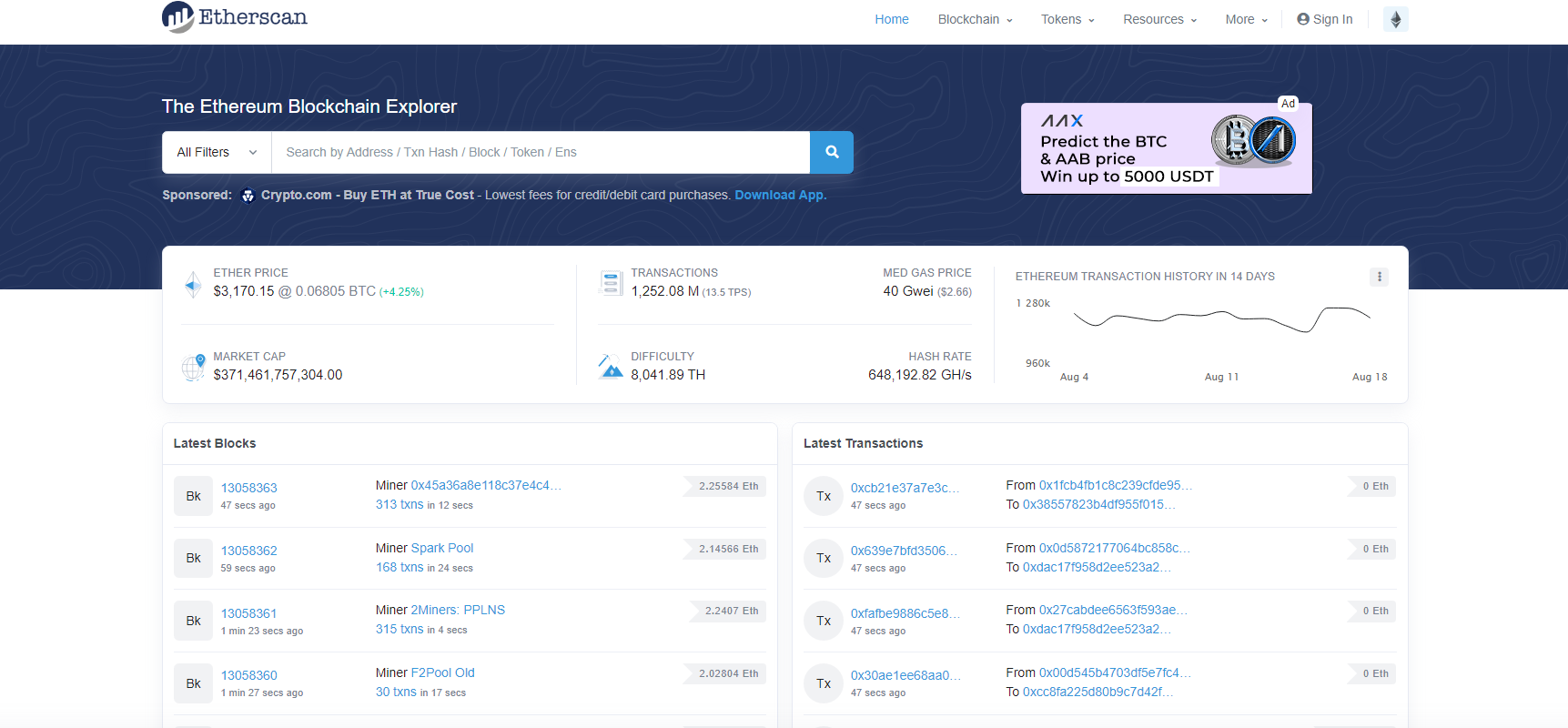
Task: Open transaction 0xfafbe9886c5e8
Action: click(905, 613)
